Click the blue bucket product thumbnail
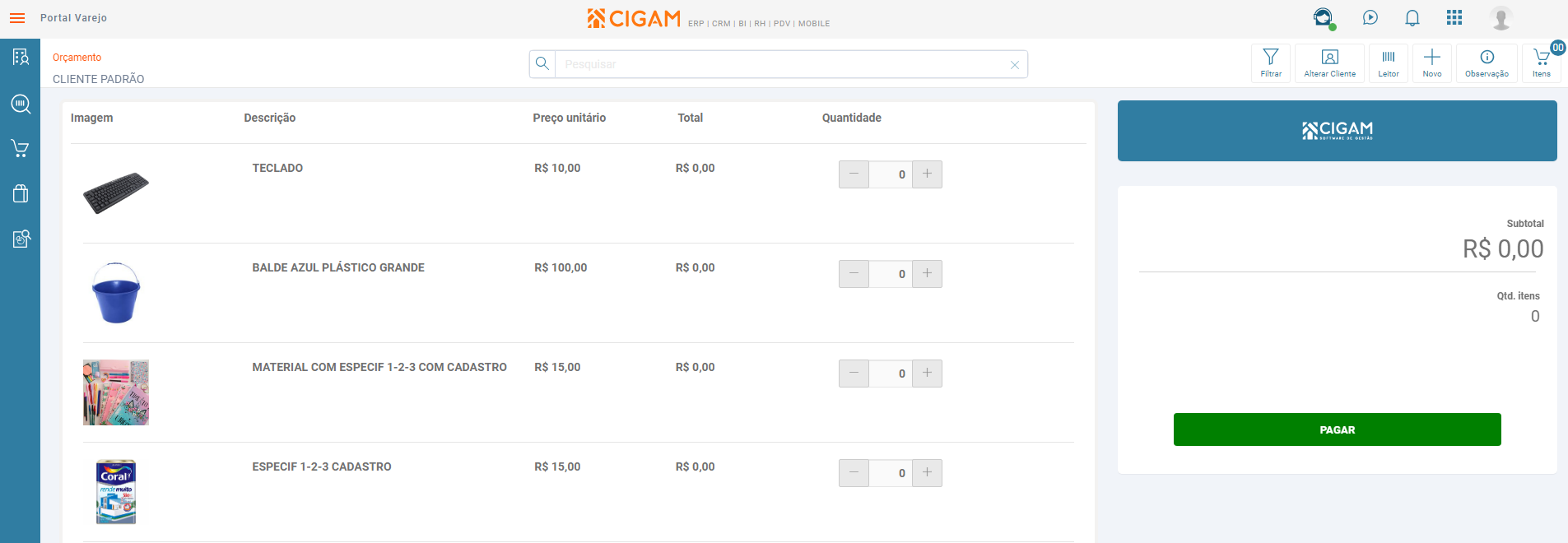Screen dimensions: 1568x543 pyautogui.click(x=116, y=293)
